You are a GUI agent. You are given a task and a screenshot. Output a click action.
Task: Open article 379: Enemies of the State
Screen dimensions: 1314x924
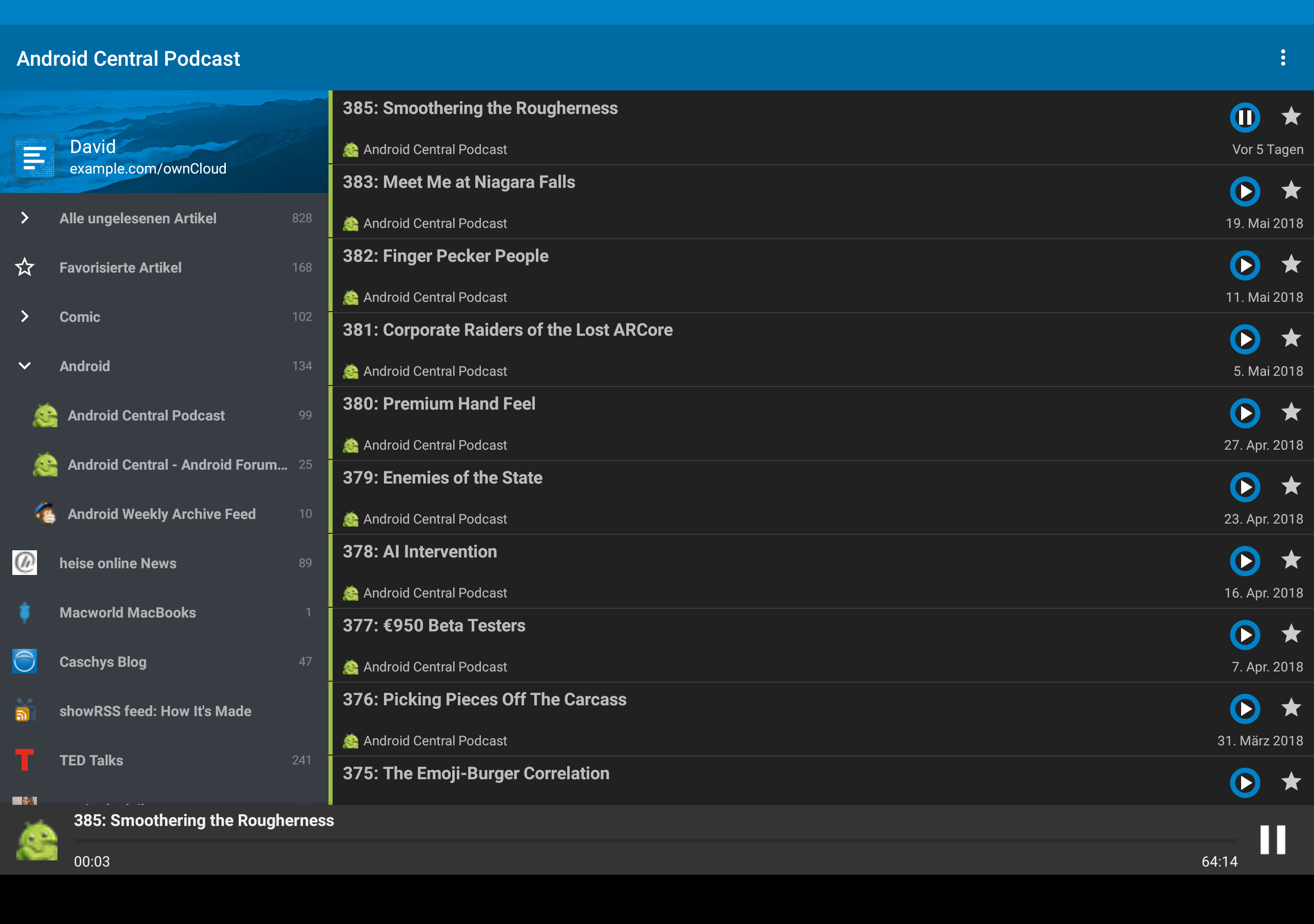(442, 478)
